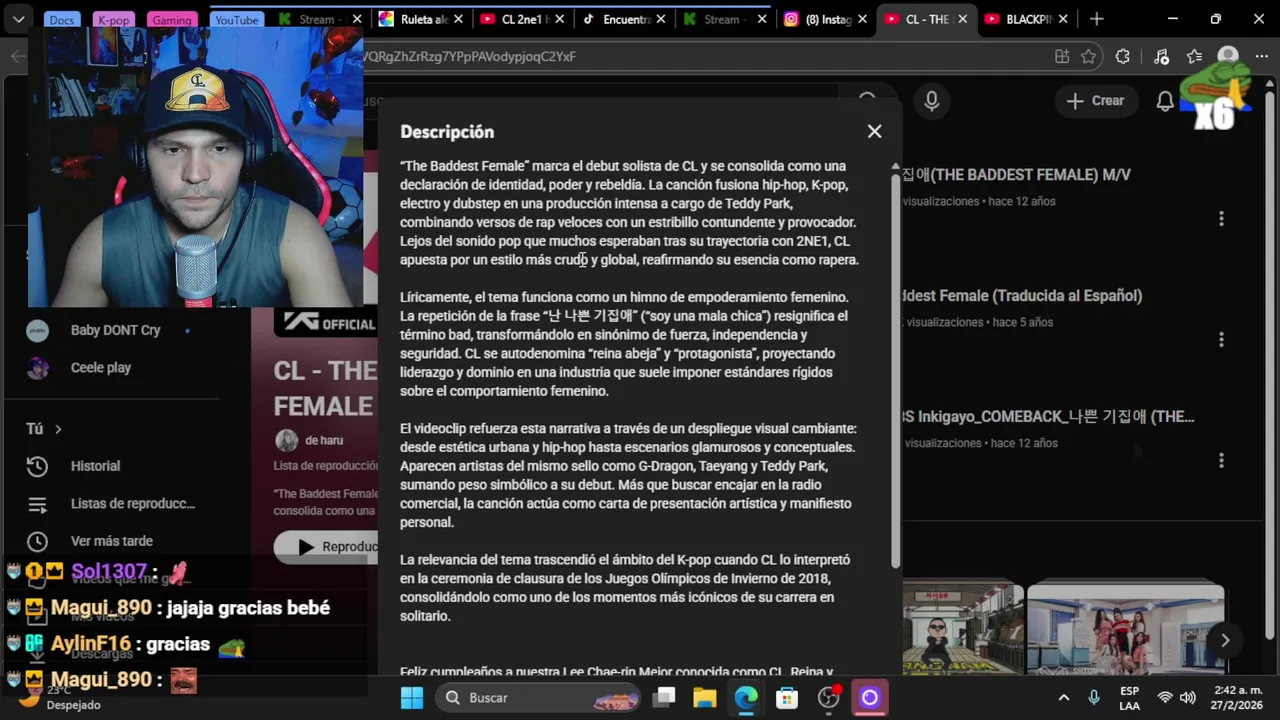Open the Gaming tab group
This screenshot has width=1280, height=720.
click(172, 20)
